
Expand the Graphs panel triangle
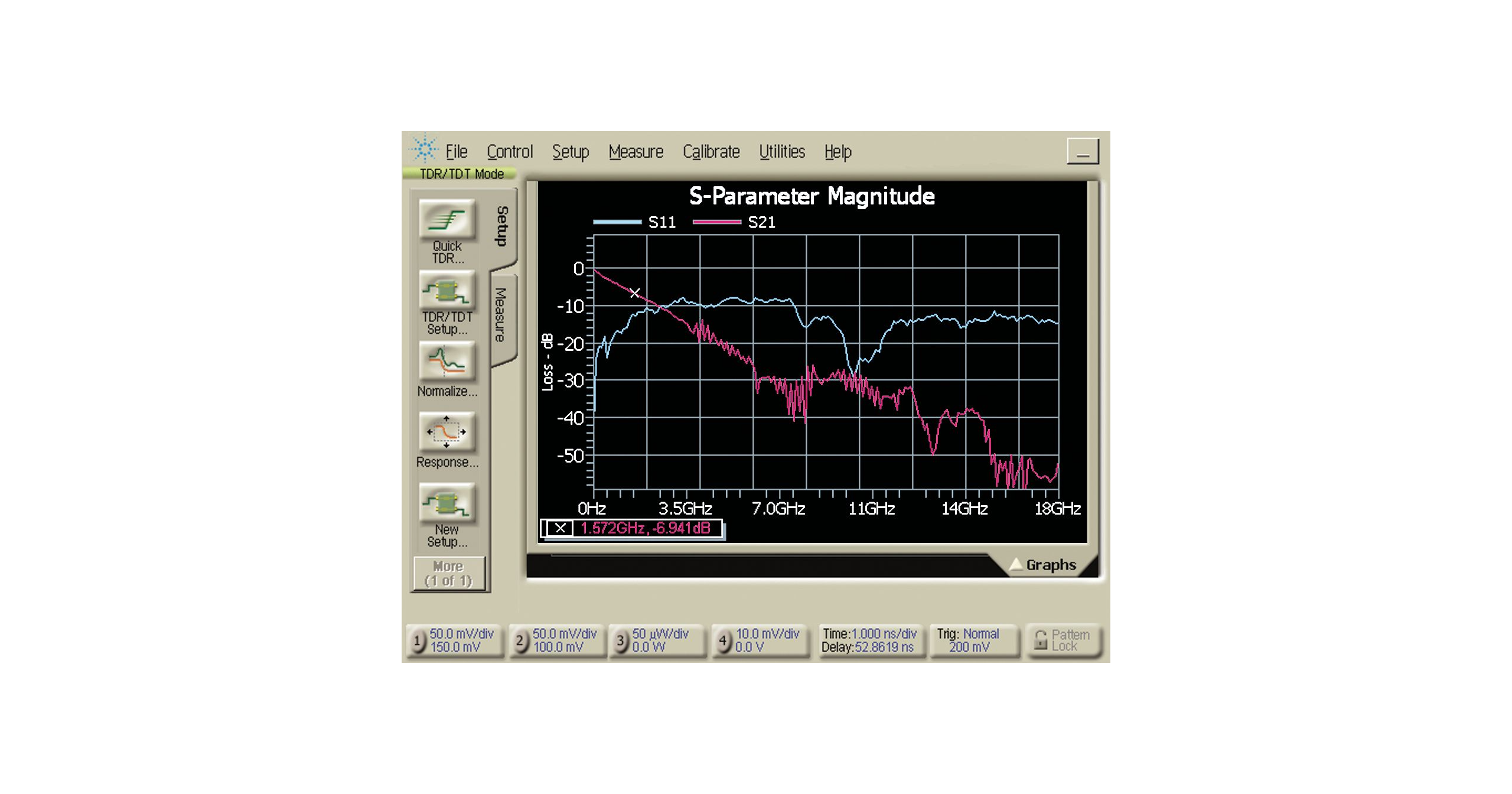click(x=1016, y=565)
